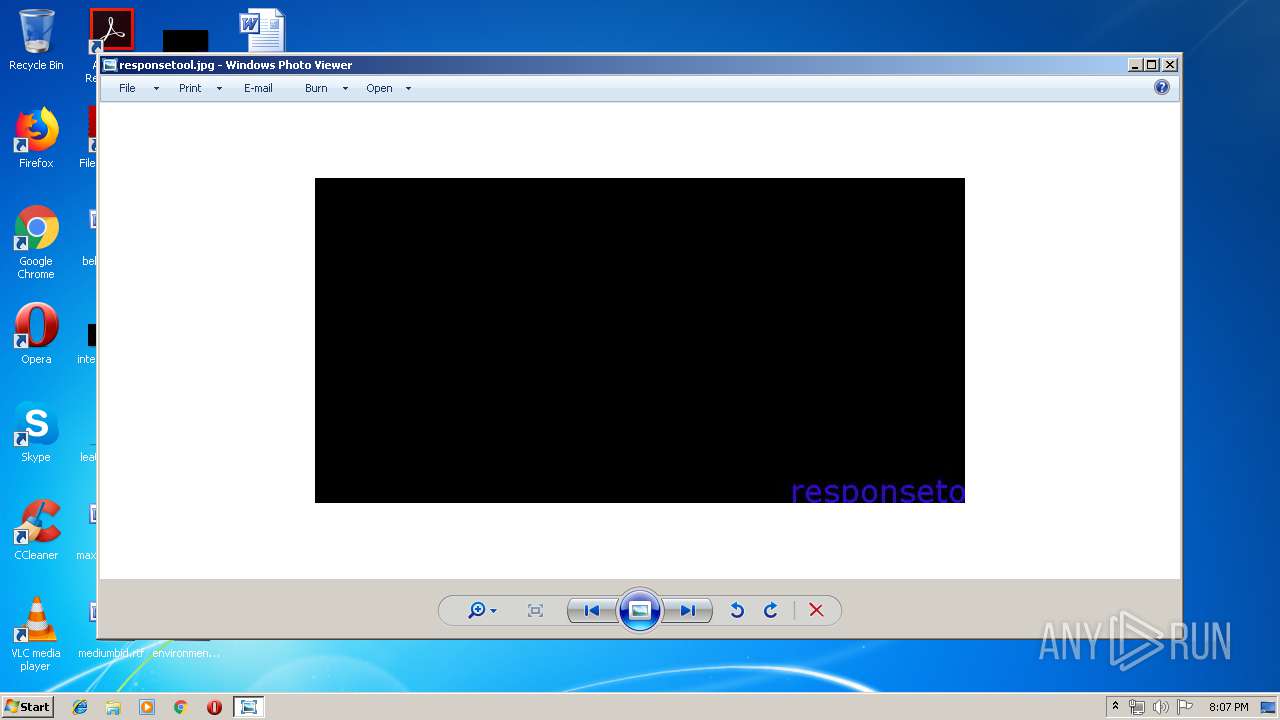Open Internet Explorer from taskbar
The width and height of the screenshot is (1280, 720).
click(80, 707)
